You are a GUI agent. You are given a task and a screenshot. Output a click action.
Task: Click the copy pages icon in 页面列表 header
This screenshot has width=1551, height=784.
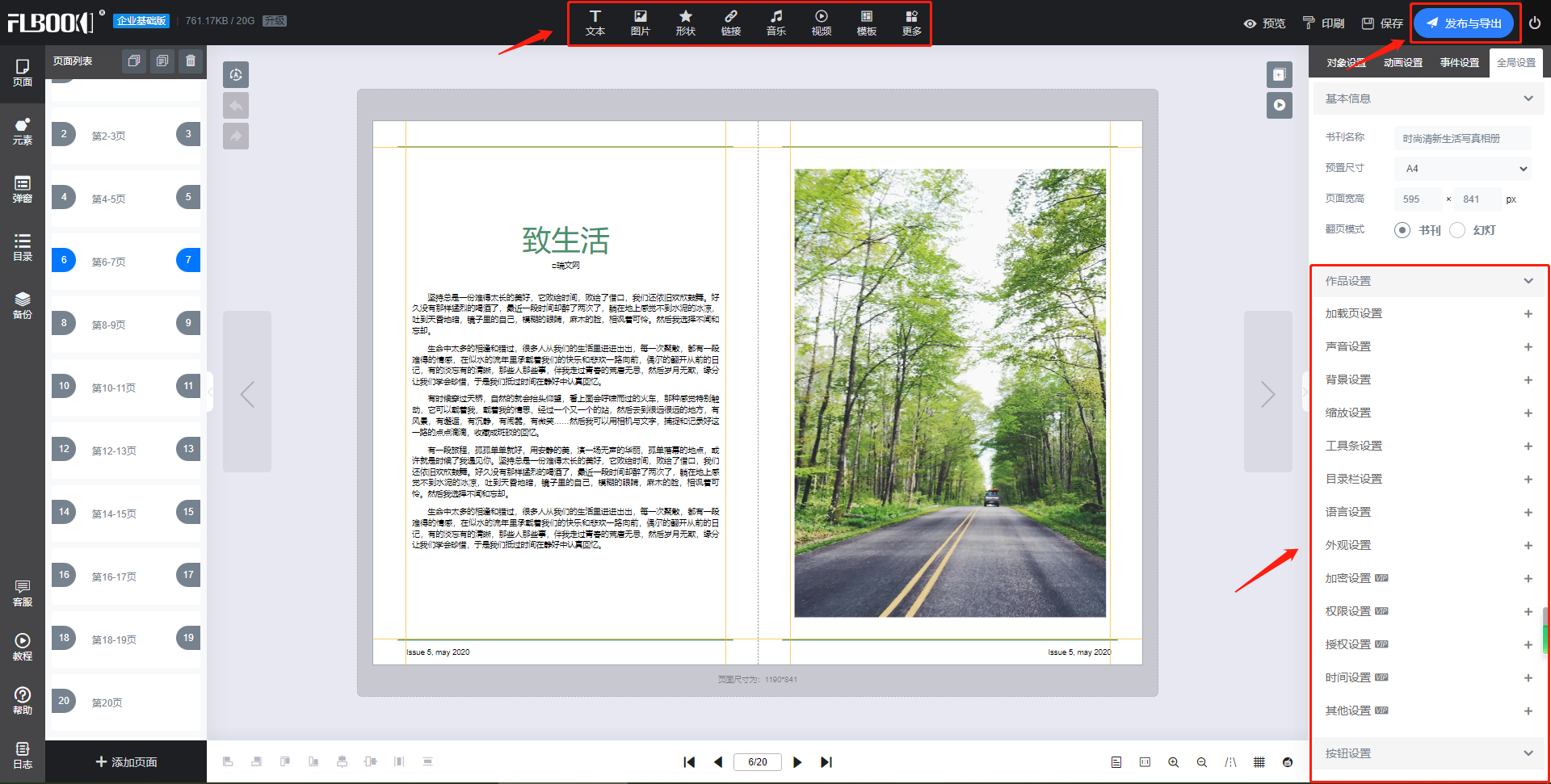point(134,61)
